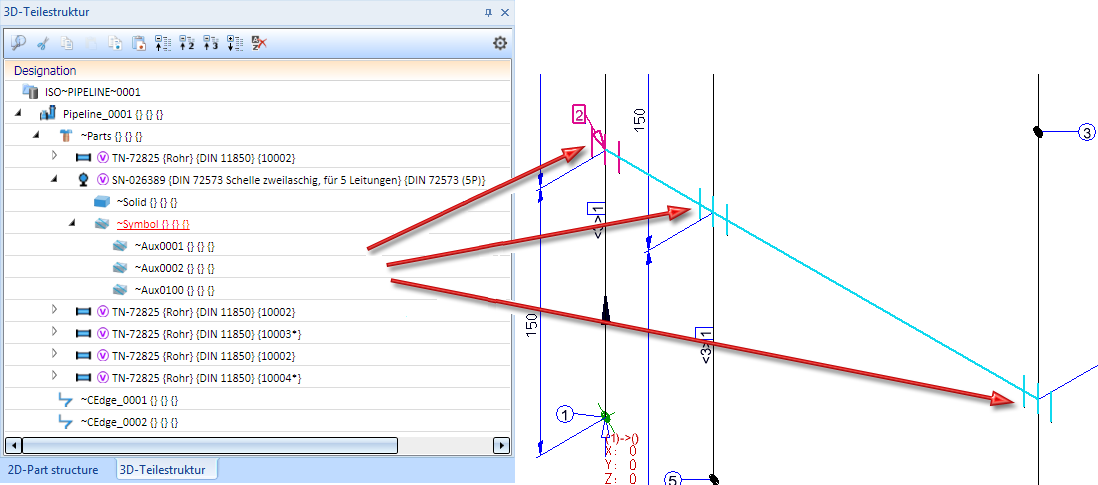Click the ~Aux0100 part icon
The height and width of the screenshot is (485, 1098).
tap(120, 289)
